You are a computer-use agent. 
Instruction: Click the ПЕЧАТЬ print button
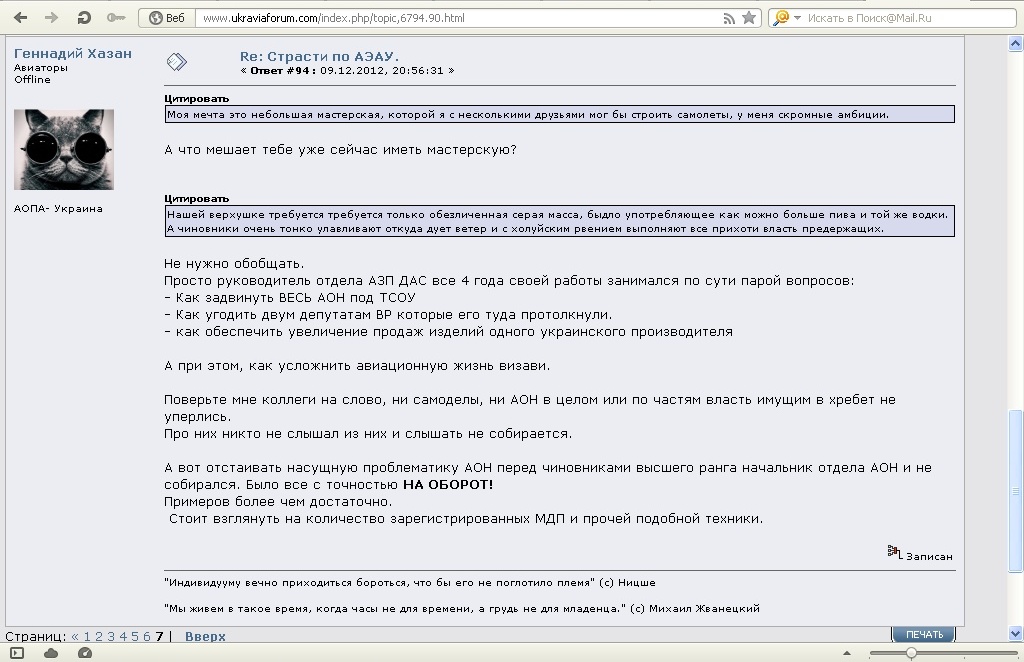(923, 635)
